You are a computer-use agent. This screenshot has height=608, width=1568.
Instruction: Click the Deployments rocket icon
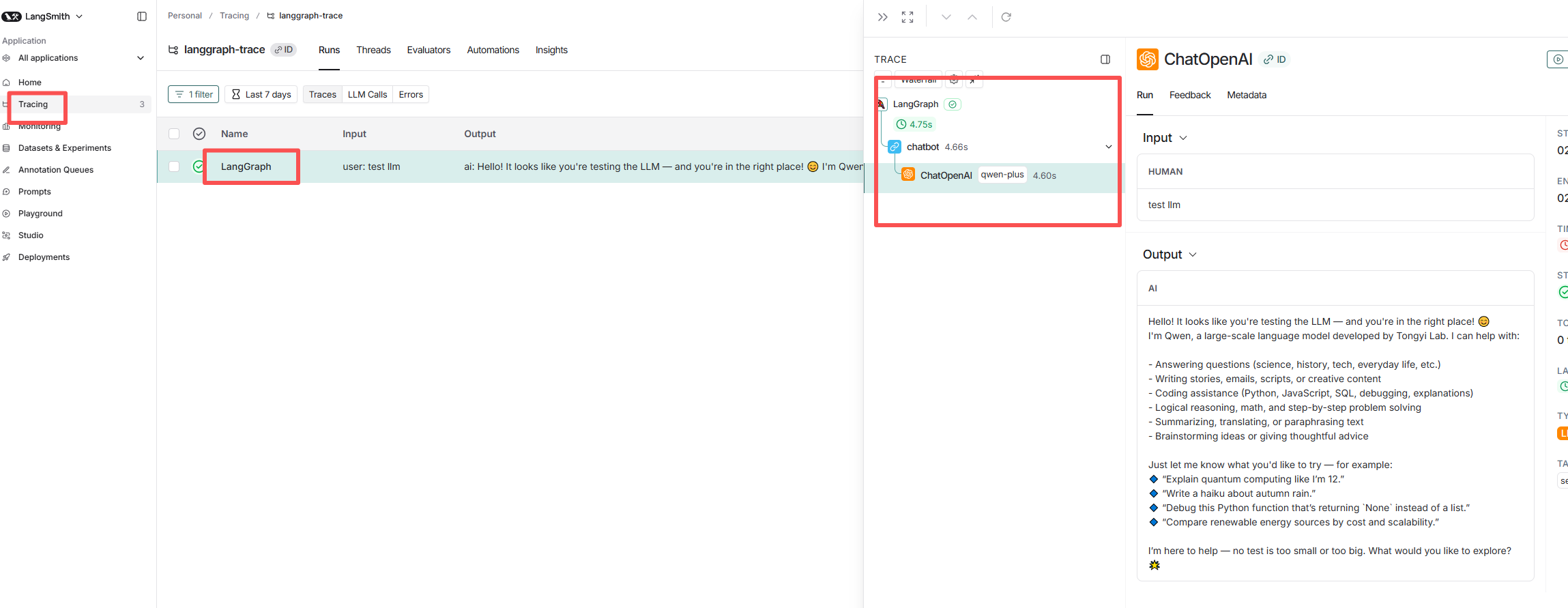(x=6, y=257)
